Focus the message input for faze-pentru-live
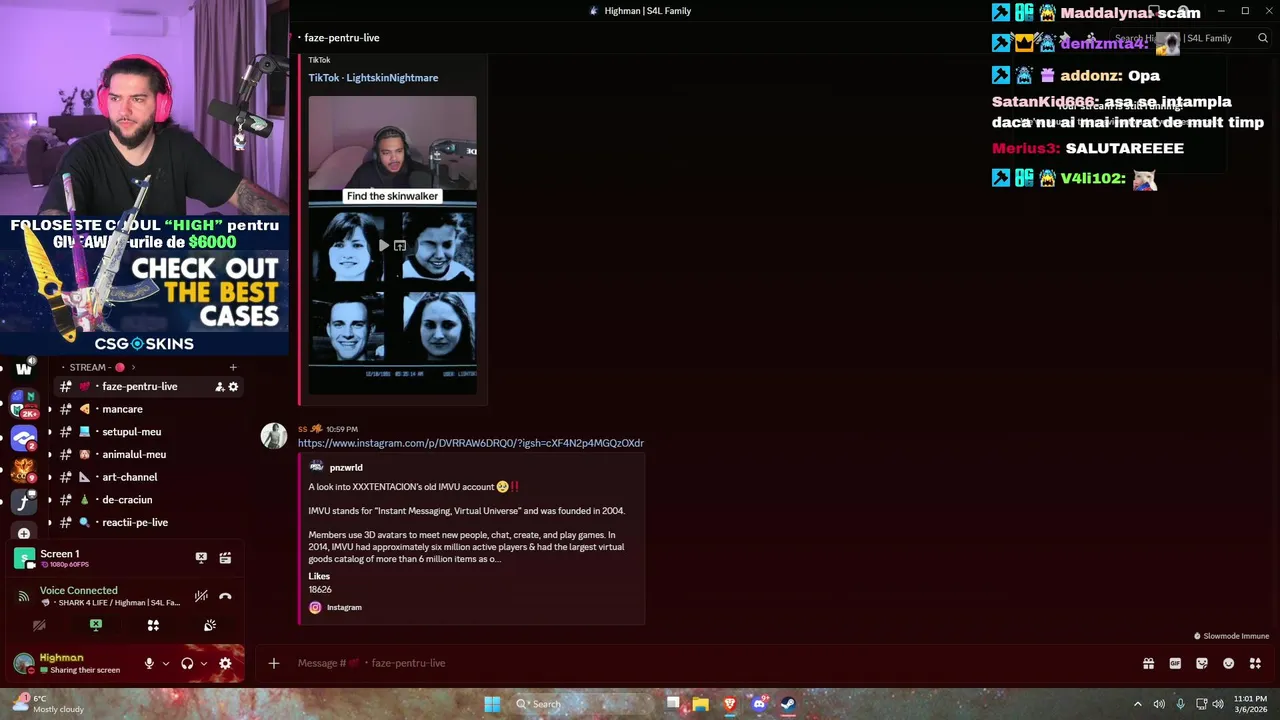Viewport: 1280px width, 720px height. 700,663
